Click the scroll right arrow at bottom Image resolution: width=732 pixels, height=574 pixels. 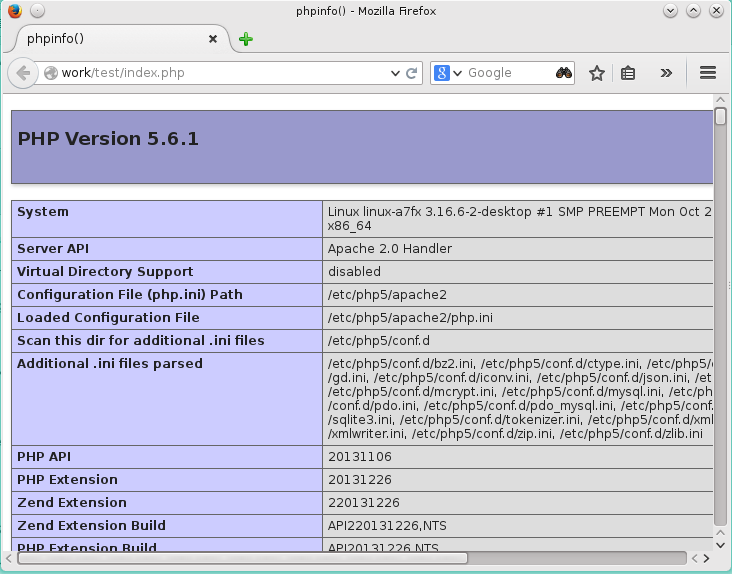(706, 557)
